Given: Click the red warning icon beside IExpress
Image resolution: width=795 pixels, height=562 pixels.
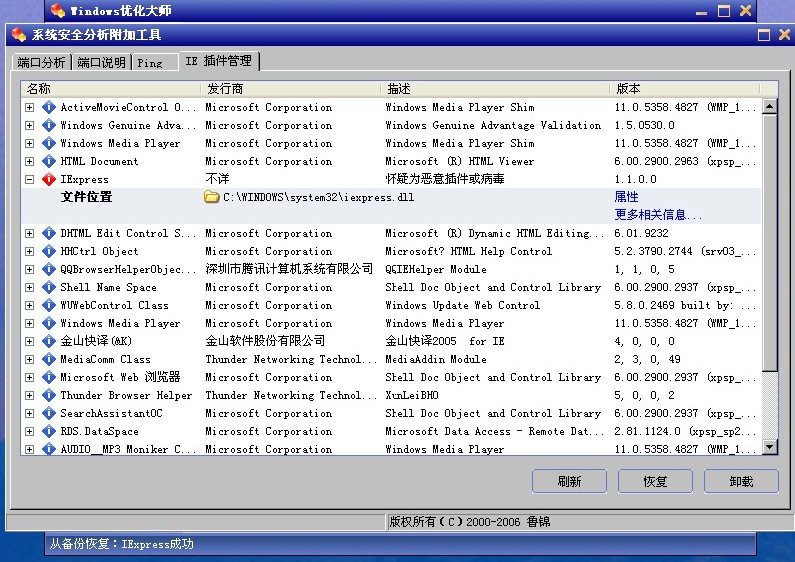Looking at the screenshot, I should [48, 180].
